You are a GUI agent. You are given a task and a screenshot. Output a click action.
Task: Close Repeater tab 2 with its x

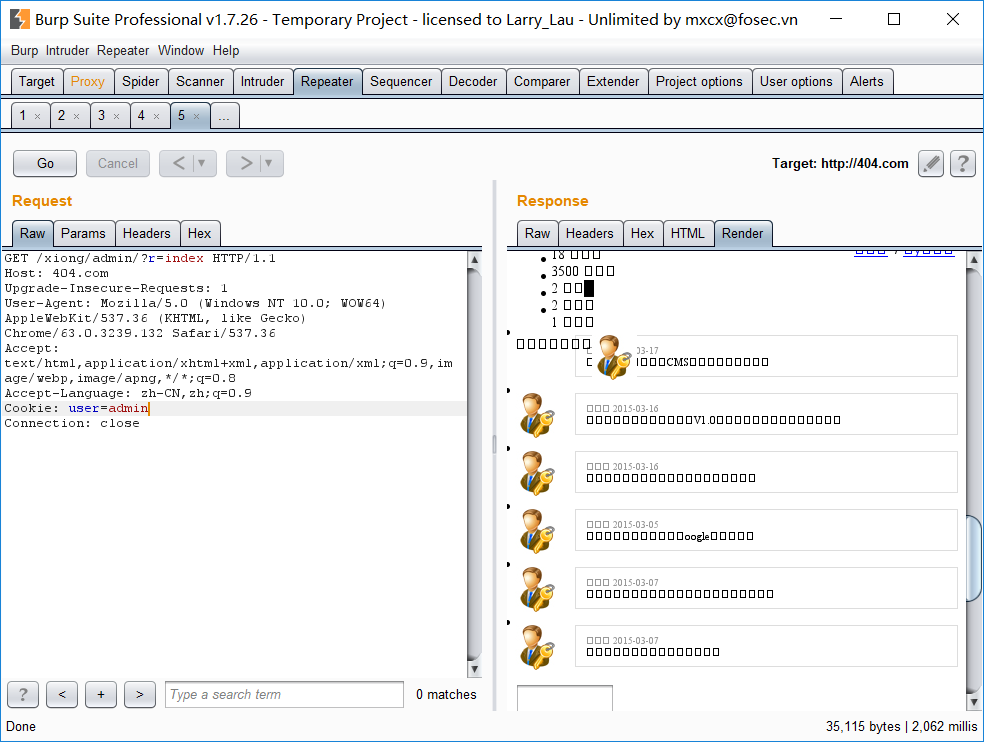(x=77, y=116)
